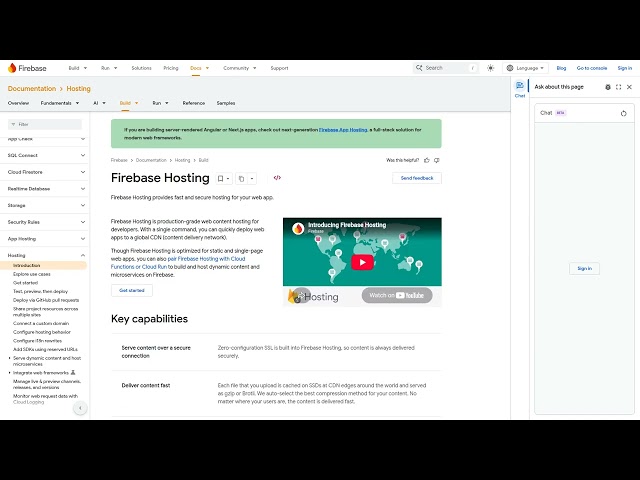Select Explore use cases sidebar item

pyautogui.click(x=32, y=274)
